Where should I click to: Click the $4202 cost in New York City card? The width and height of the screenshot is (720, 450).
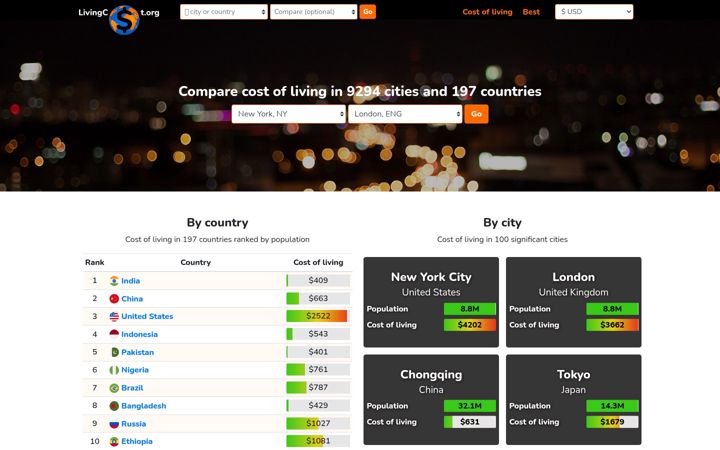pos(469,325)
